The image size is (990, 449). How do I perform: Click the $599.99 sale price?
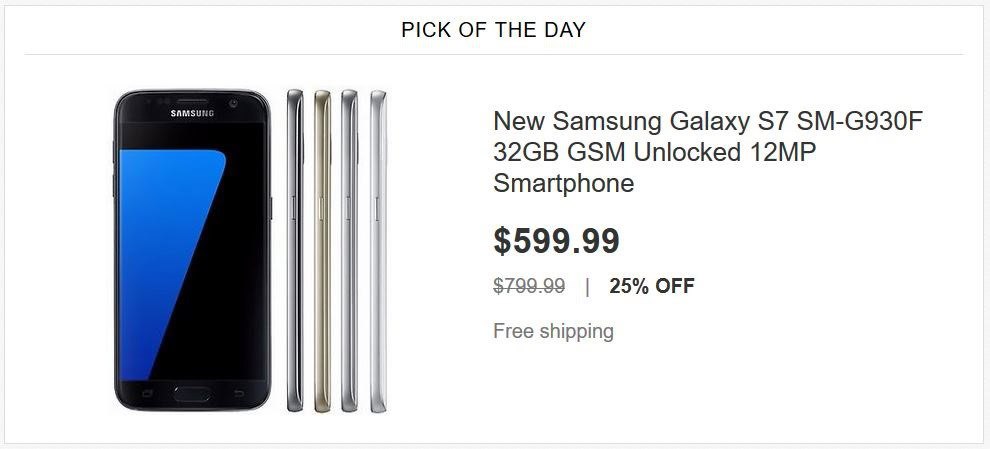click(556, 241)
